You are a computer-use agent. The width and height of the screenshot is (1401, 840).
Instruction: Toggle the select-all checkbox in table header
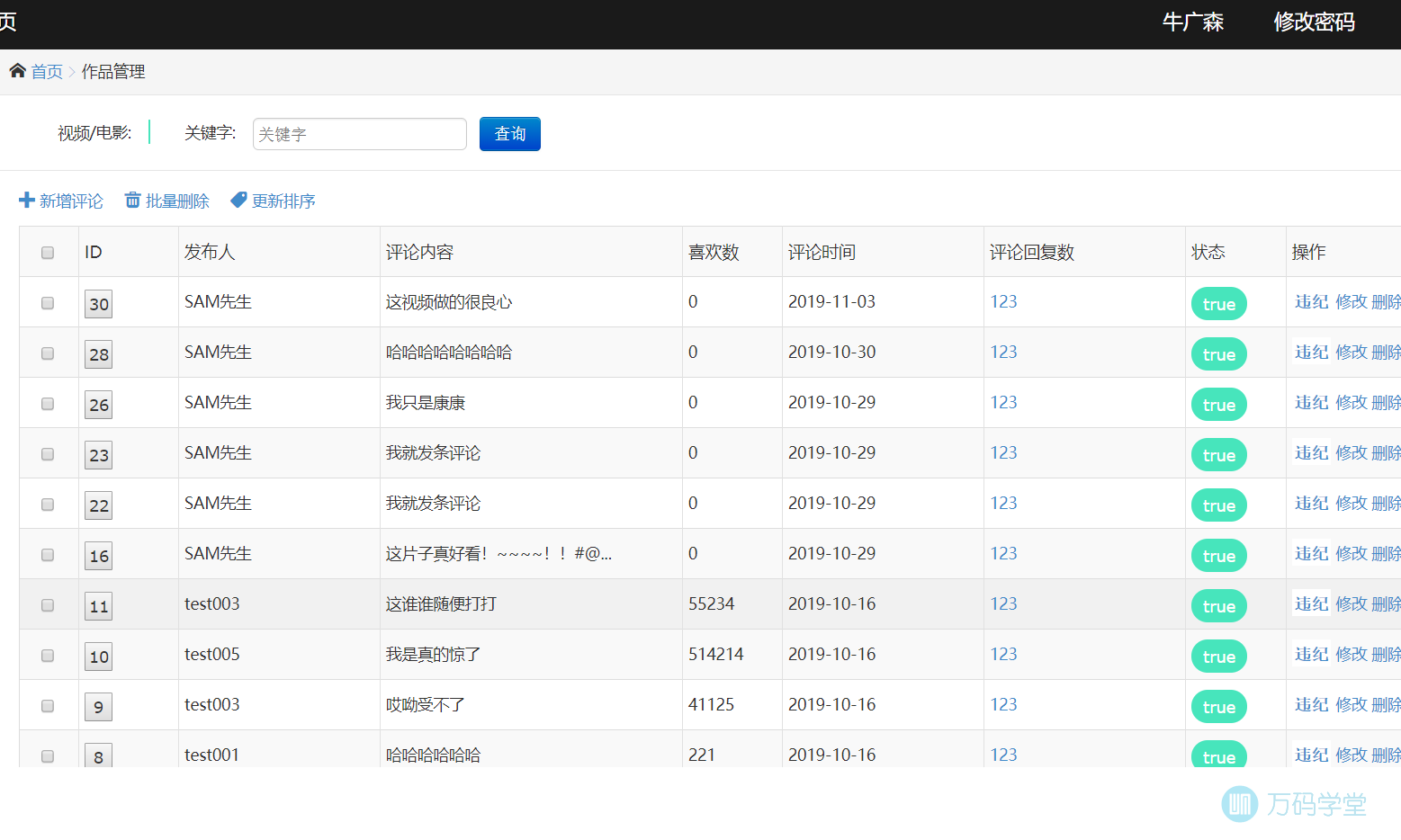click(x=48, y=253)
